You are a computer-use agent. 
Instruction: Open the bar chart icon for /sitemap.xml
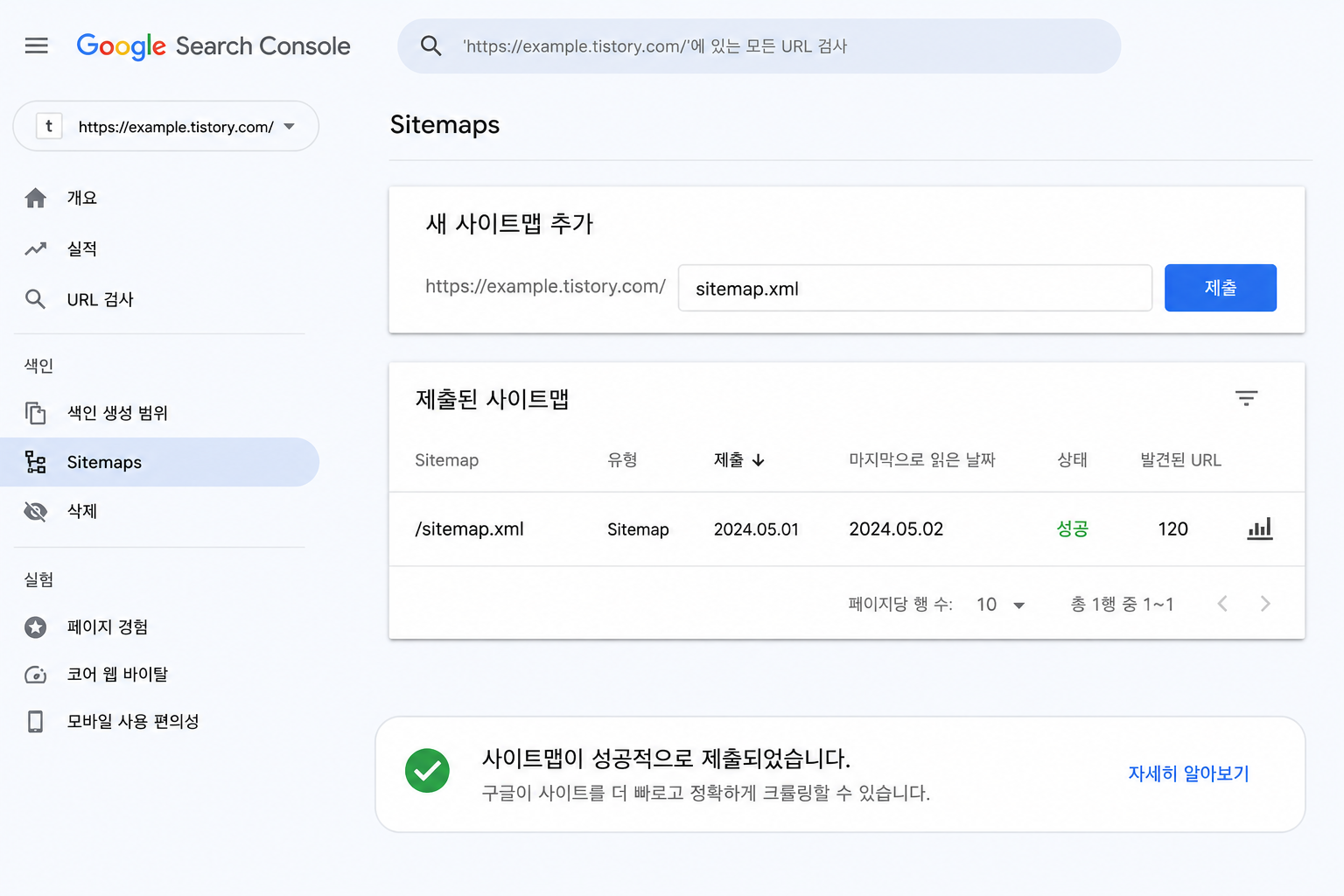[1259, 528]
